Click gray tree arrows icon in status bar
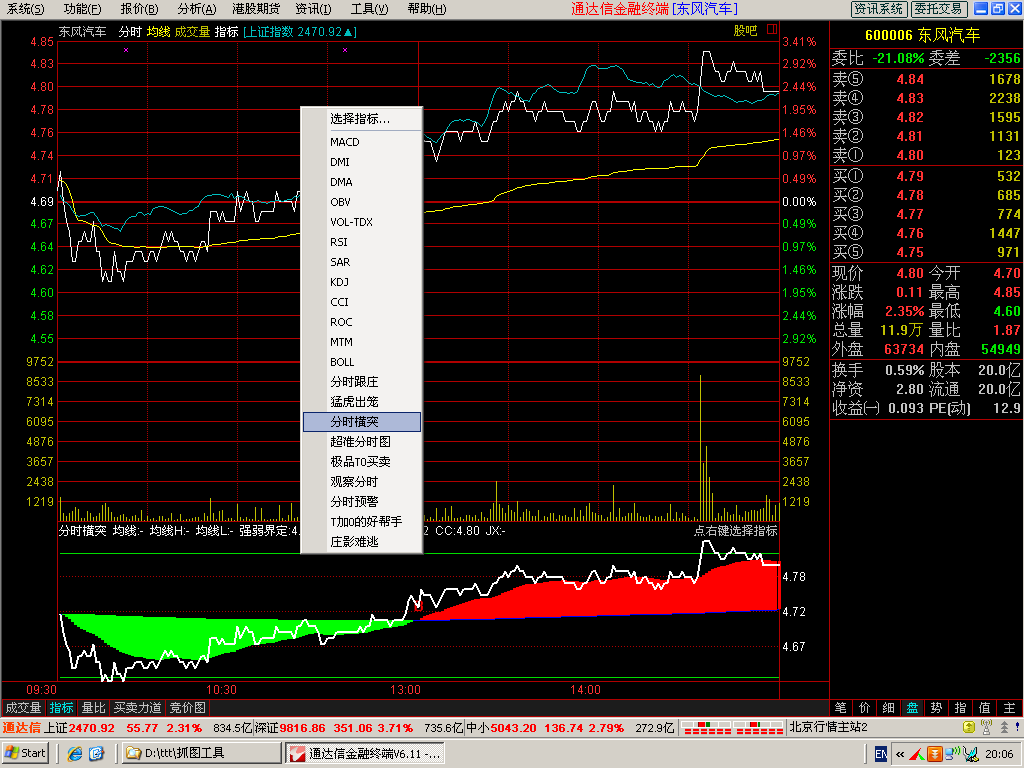 click(x=1004, y=727)
